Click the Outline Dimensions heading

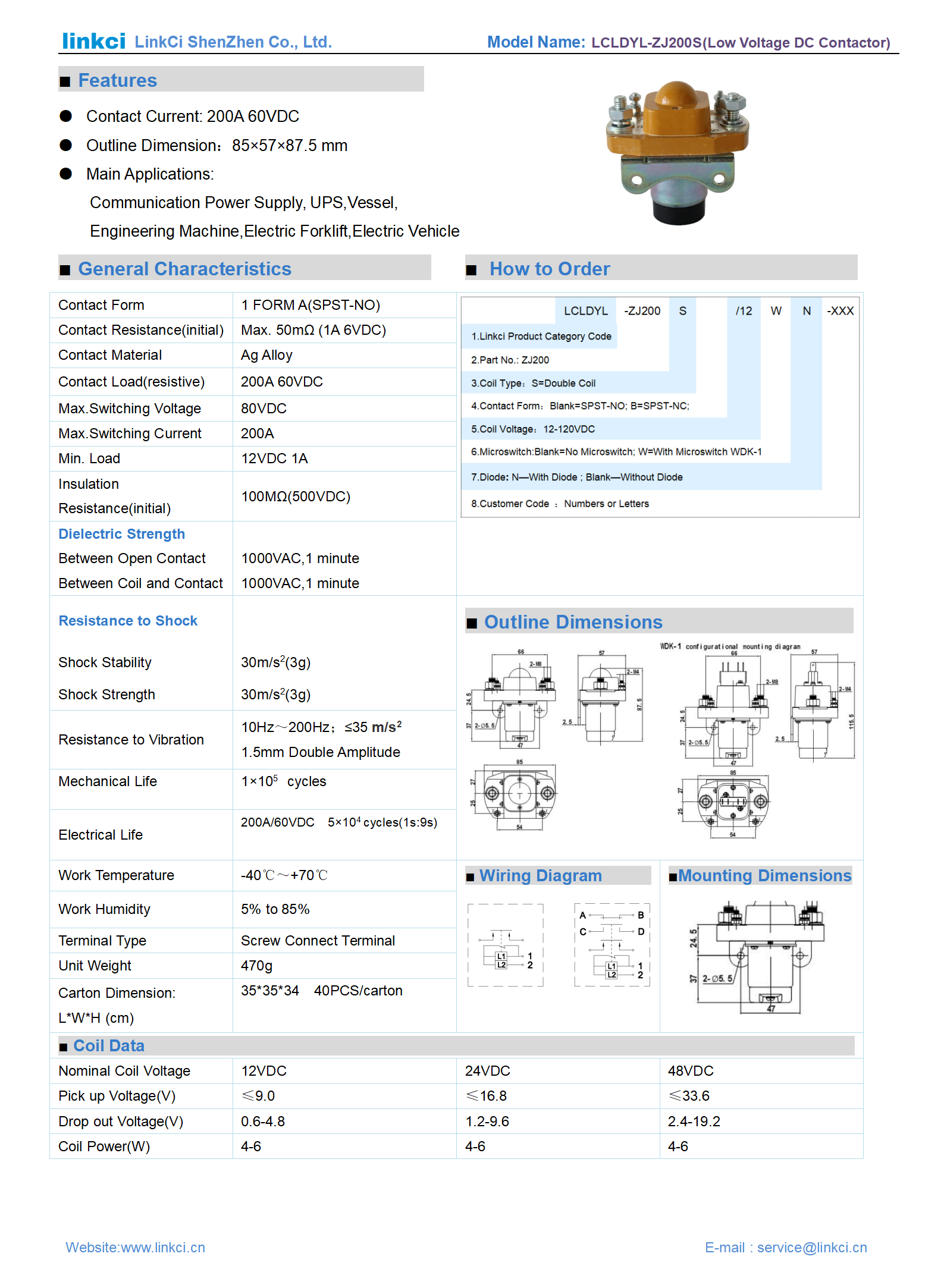(573, 622)
